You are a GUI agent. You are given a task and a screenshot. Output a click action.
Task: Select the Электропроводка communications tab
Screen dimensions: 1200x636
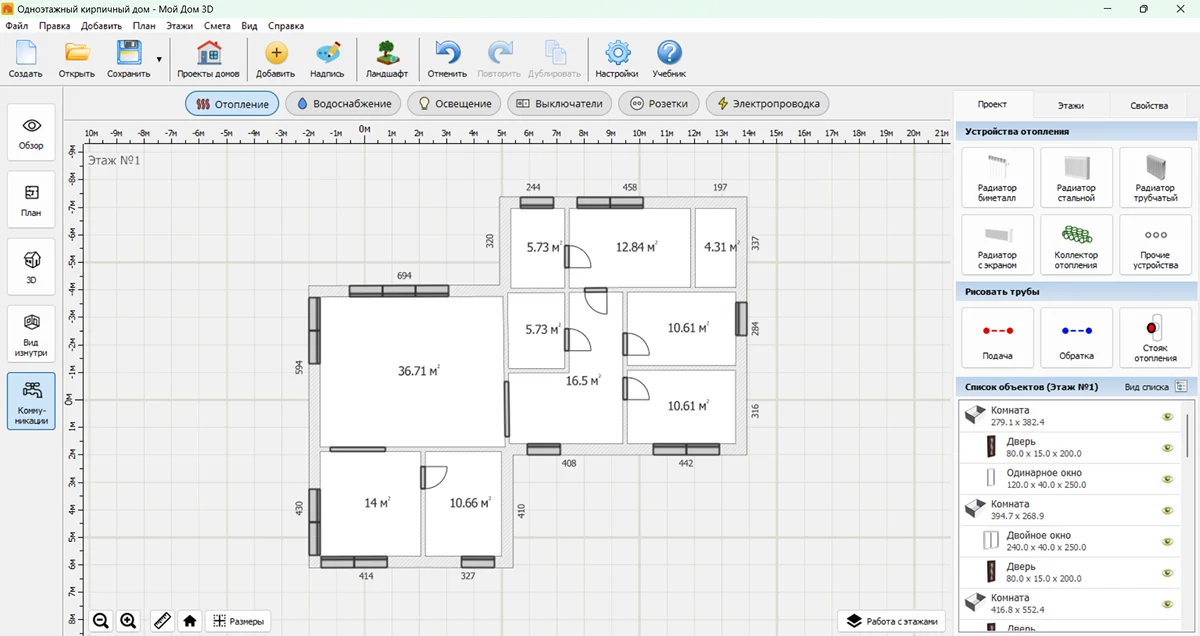point(768,103)
